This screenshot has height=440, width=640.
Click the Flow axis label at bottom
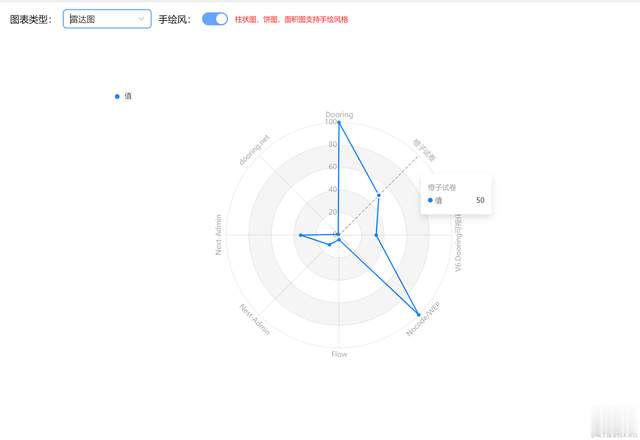339,354
